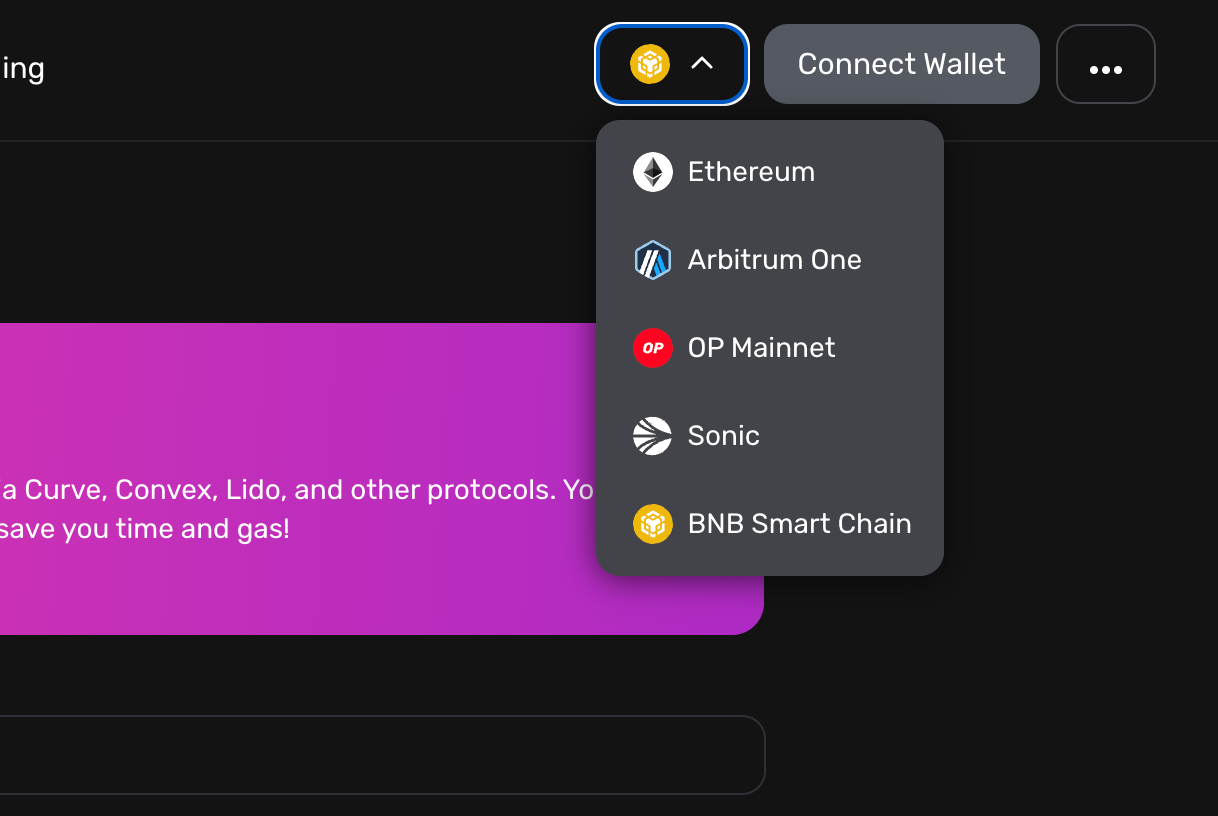Choose Sonic from the network menu
Image resolution: width=1218 pixels, height=816 pixels.
[723, 436]
